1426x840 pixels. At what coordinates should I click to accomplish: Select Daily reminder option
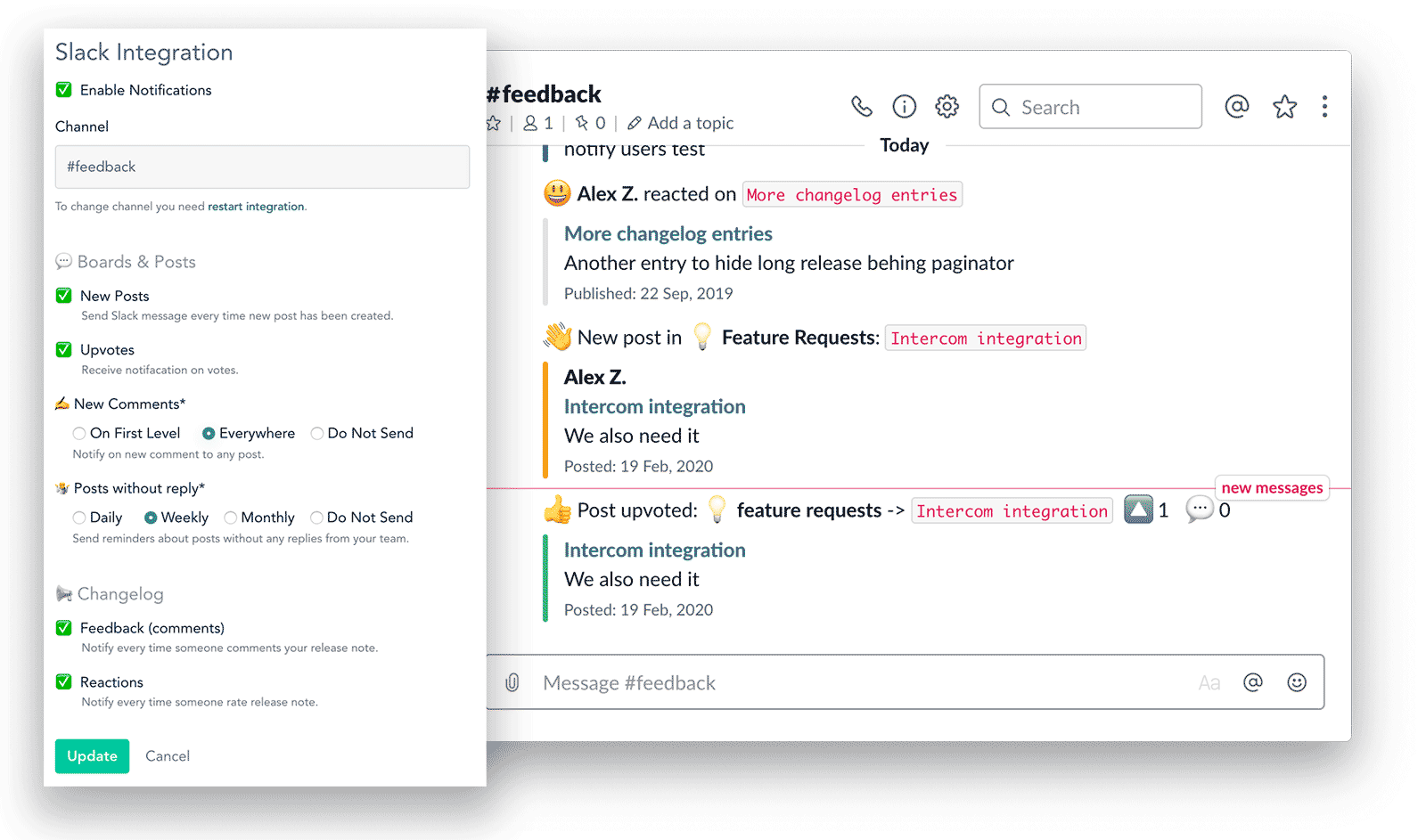(79, 518)
